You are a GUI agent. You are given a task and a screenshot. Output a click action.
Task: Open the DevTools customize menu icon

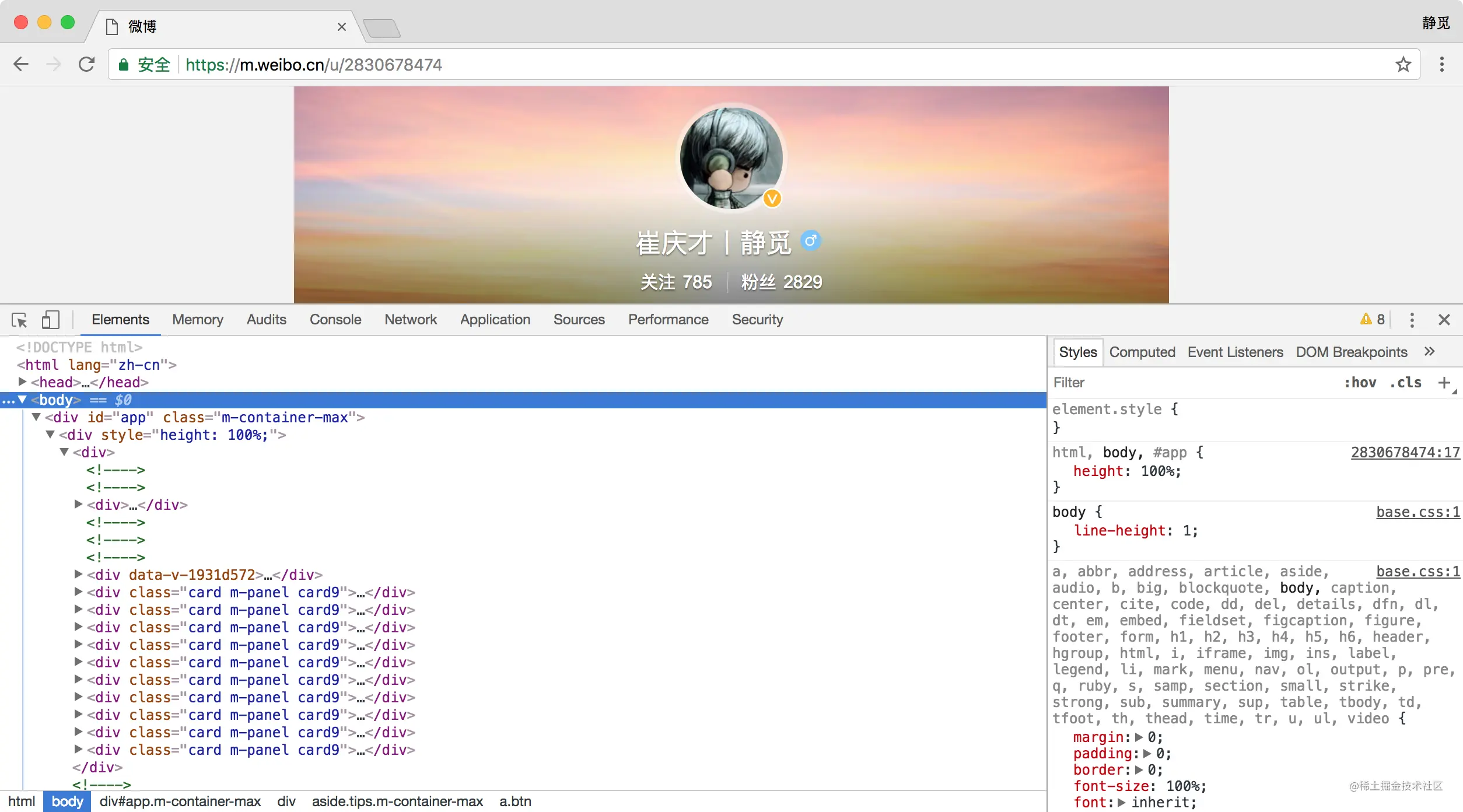coord(1412,320)
